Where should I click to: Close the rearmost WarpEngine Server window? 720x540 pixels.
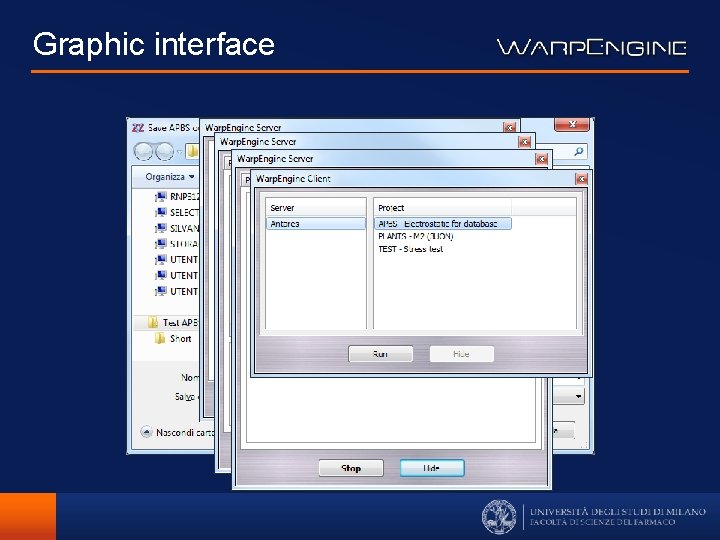pos(509,127)
